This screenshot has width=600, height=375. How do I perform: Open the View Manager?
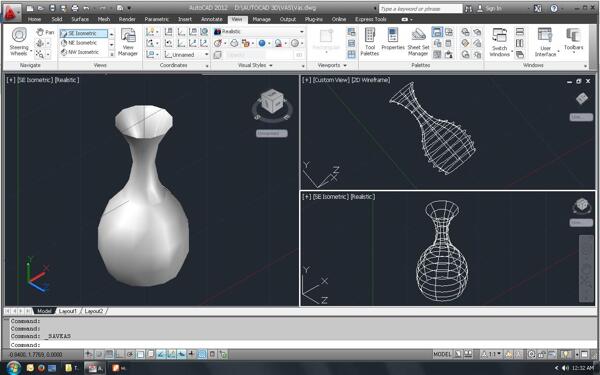pyautogui.click(x=128, y=42)
